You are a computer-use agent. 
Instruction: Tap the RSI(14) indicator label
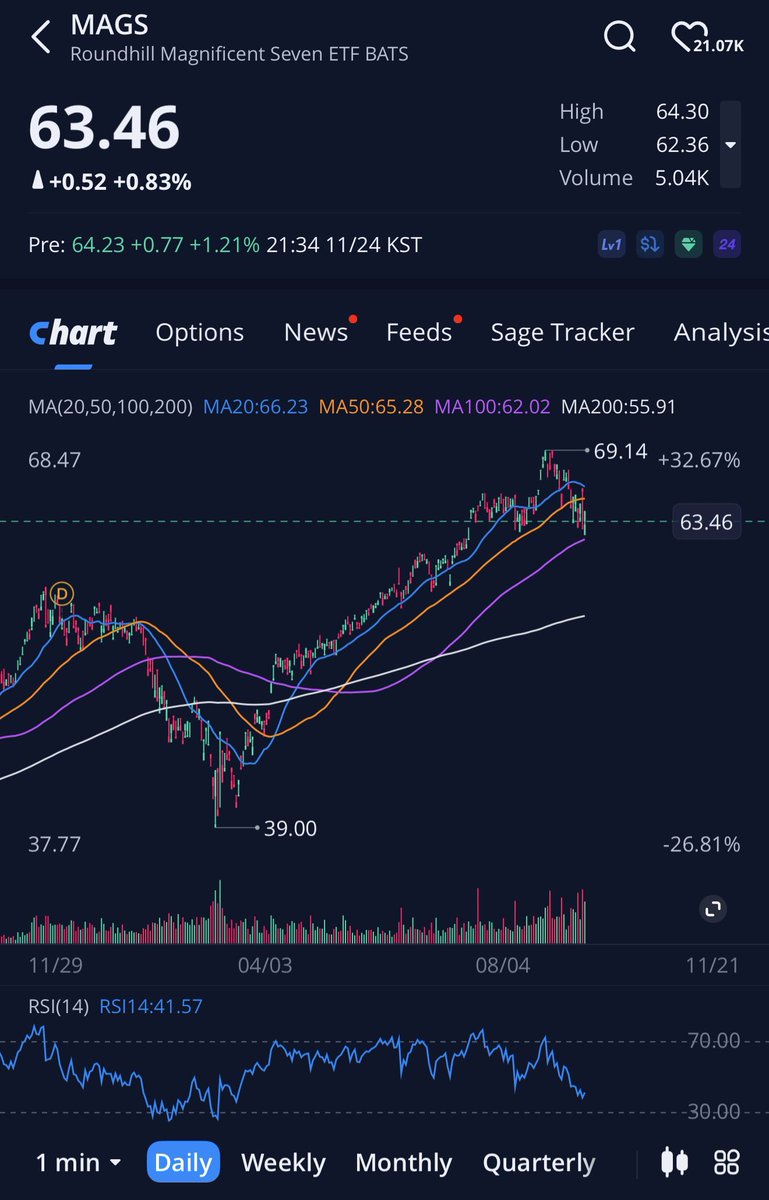click(58, 1006)
